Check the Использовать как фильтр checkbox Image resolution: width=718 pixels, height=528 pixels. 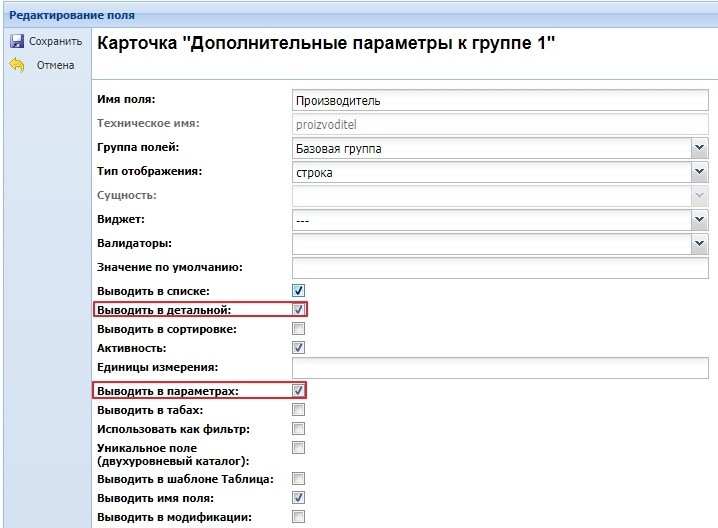pos(298,428)
